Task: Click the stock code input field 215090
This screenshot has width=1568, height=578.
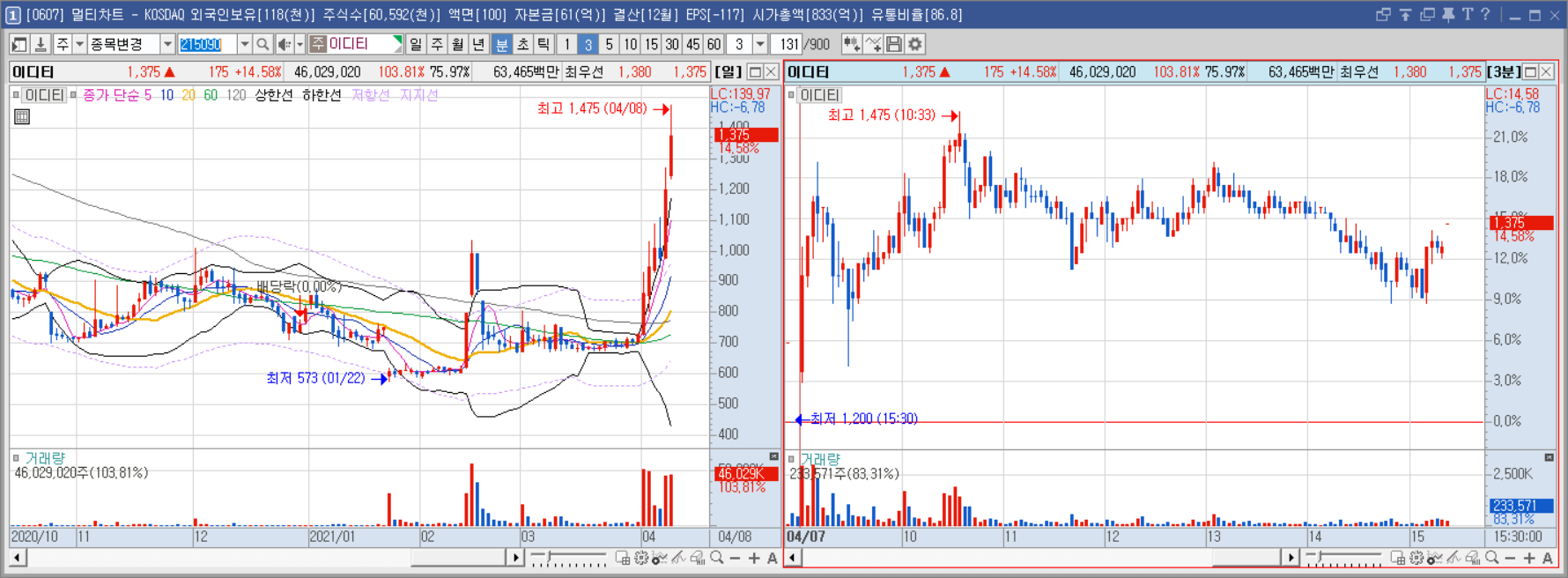Action: (207, 44)
